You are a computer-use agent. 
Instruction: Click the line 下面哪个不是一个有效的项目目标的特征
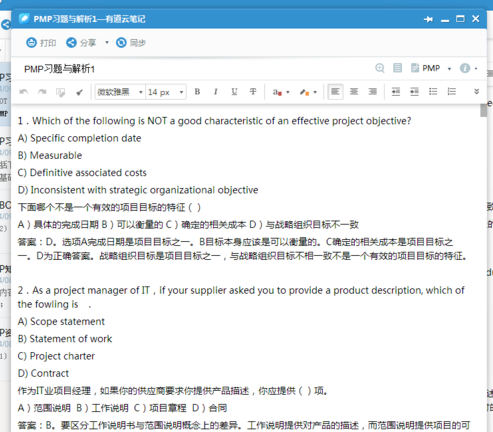tap(109, 207)
